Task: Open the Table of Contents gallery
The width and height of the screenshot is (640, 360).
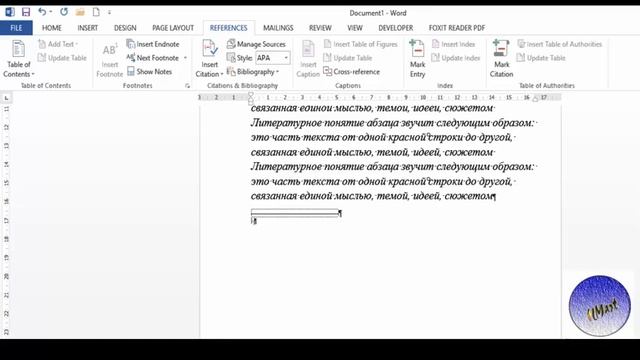Action: coord(19,59)
